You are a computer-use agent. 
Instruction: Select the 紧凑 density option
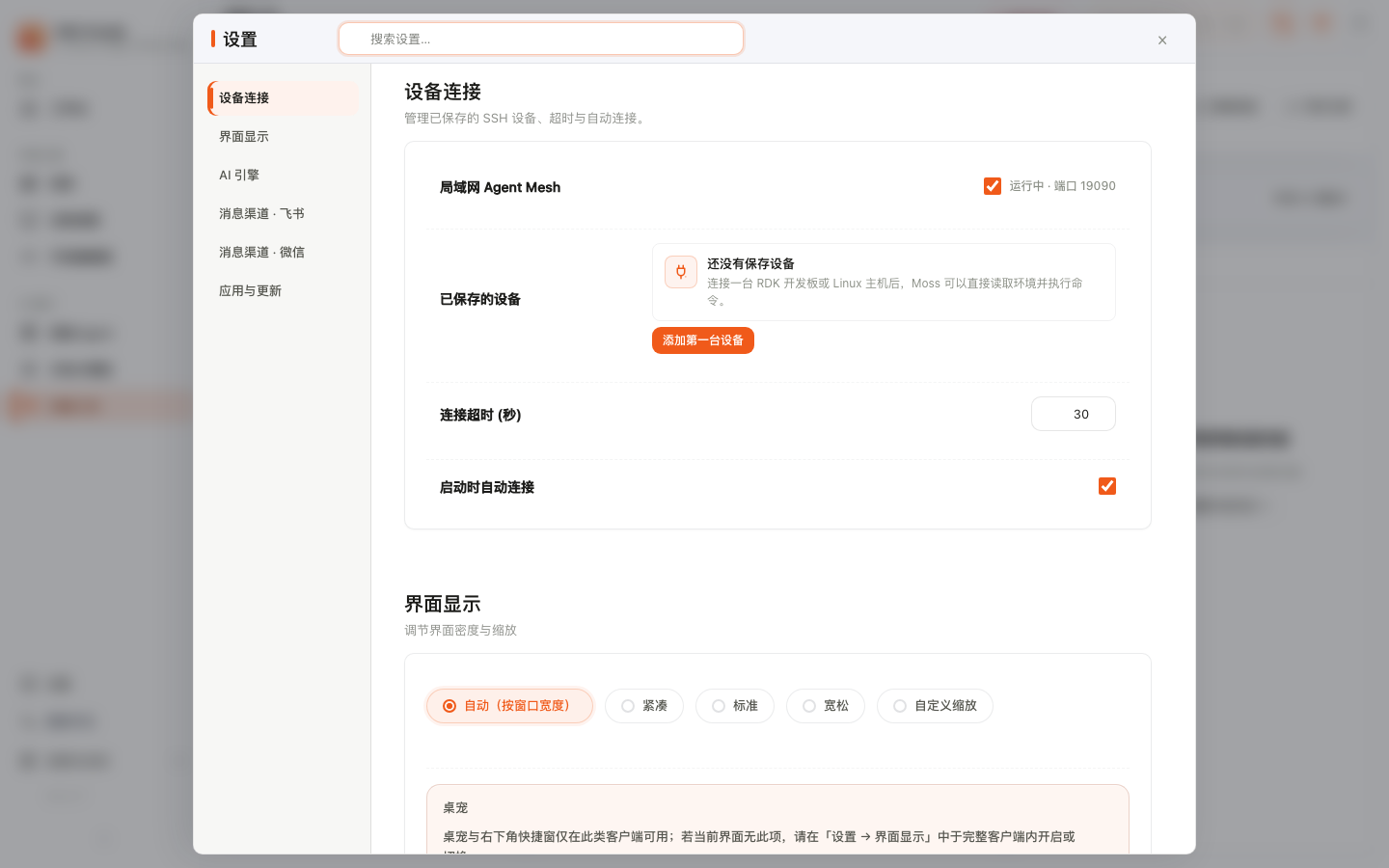(644, 706)
